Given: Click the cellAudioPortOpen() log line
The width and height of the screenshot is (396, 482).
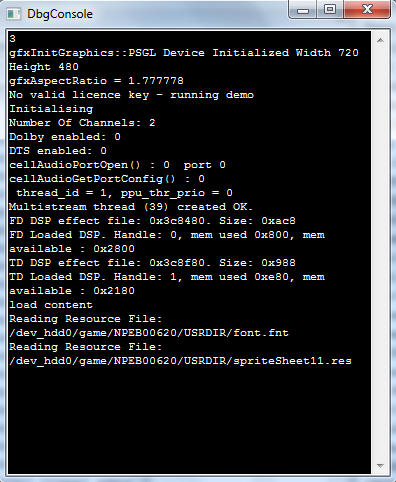Looking at the screenshot, I should click(x=117, y=165).
